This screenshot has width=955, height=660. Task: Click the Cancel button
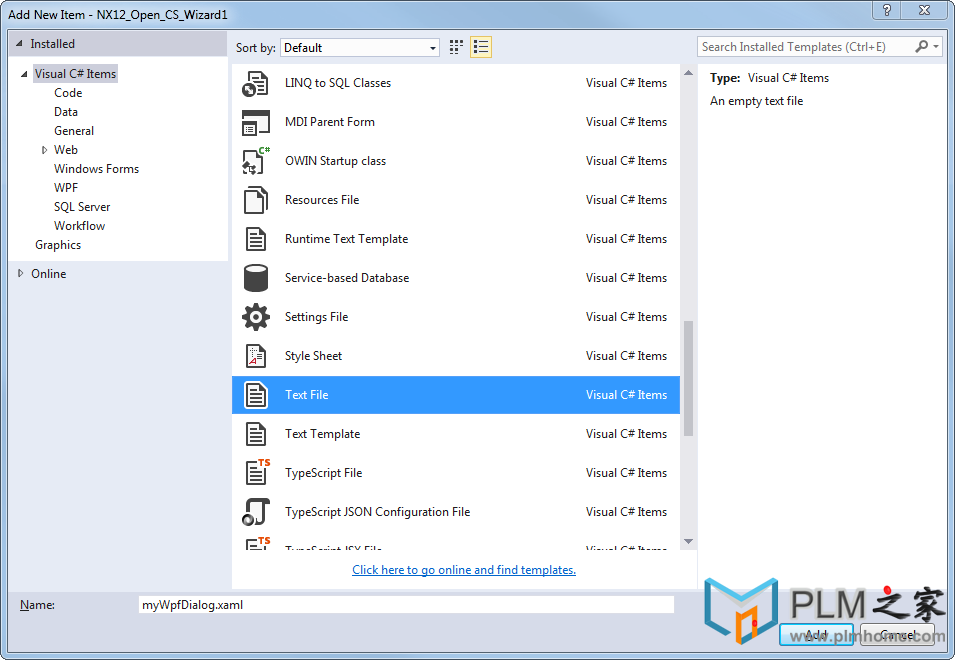point(897,635)
